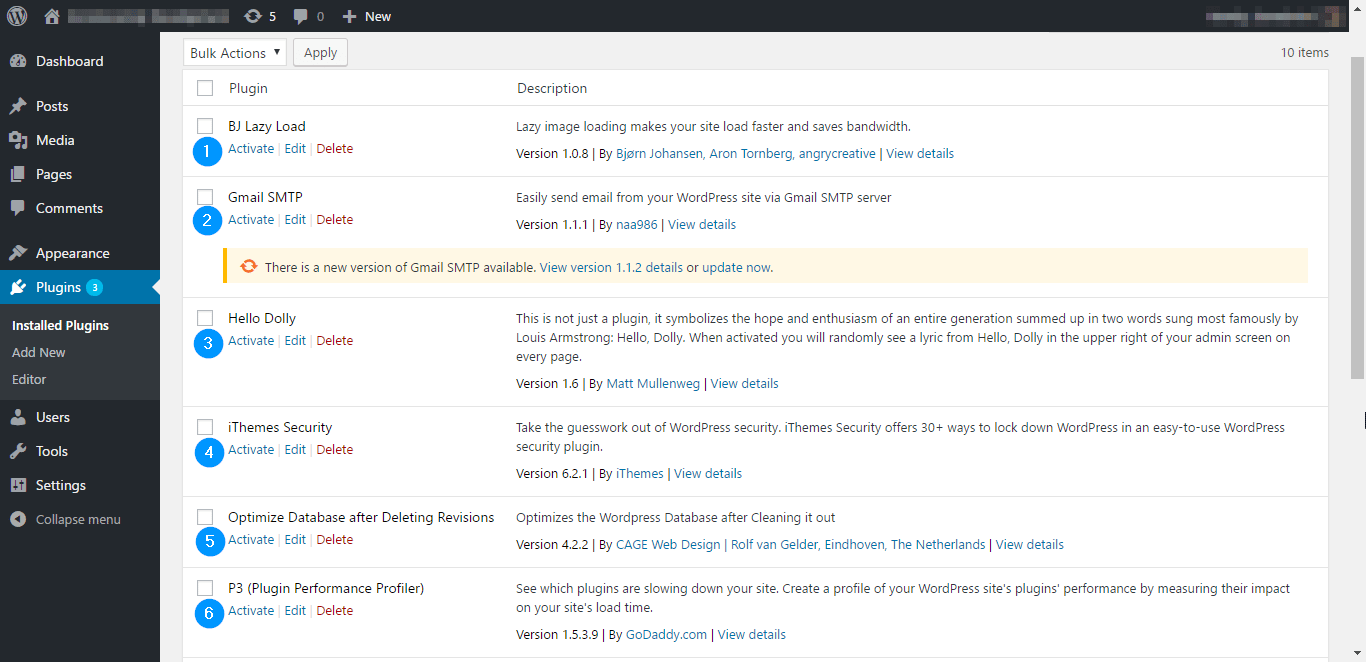
Task: Delete the P3 Plugin Performance Profiler
Action: tap(335, 610)
